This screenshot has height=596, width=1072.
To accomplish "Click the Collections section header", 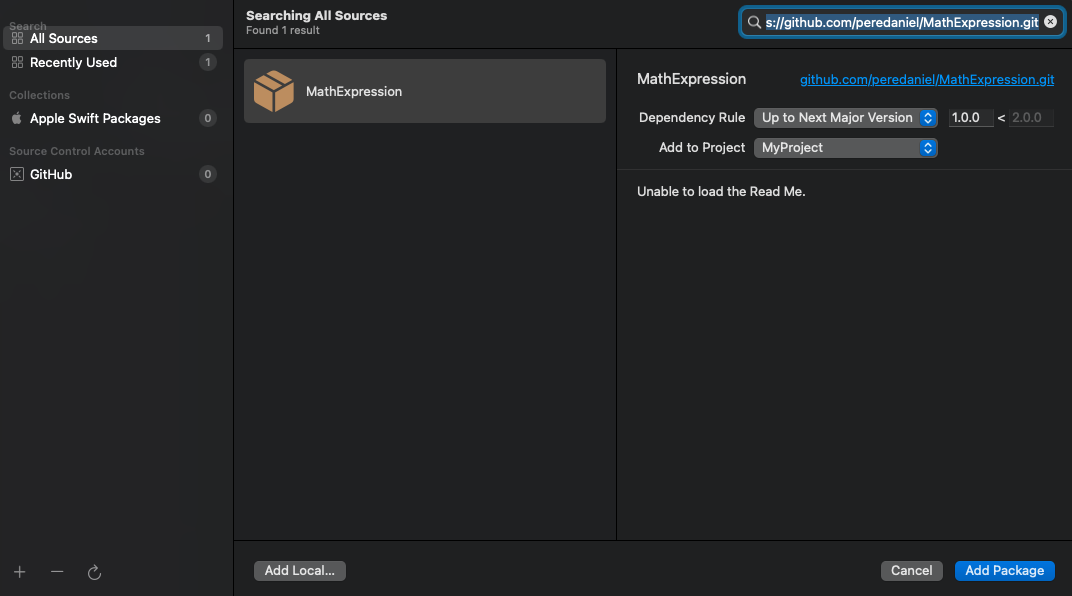I will click(x=40, y=95).
